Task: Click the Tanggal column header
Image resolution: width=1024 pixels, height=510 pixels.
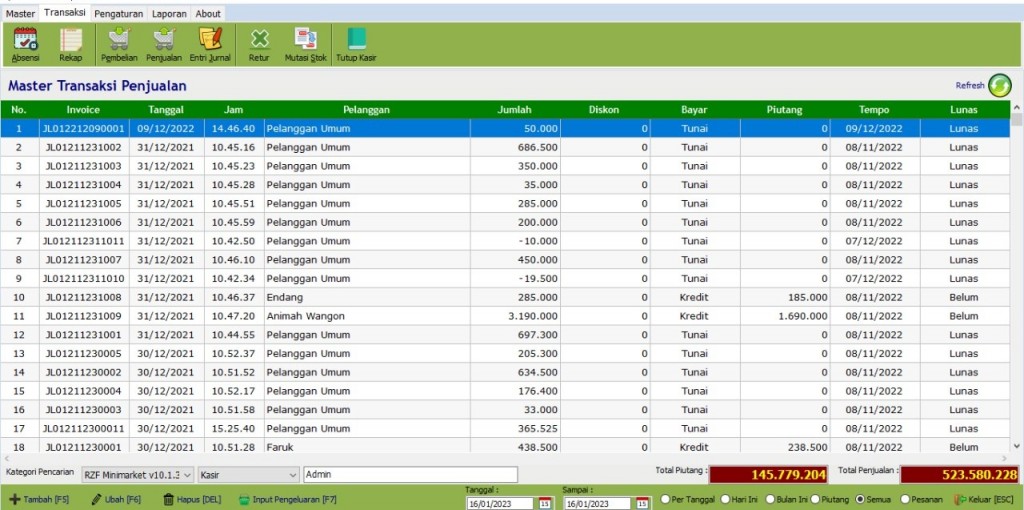Action: click(x=166, y=110)
